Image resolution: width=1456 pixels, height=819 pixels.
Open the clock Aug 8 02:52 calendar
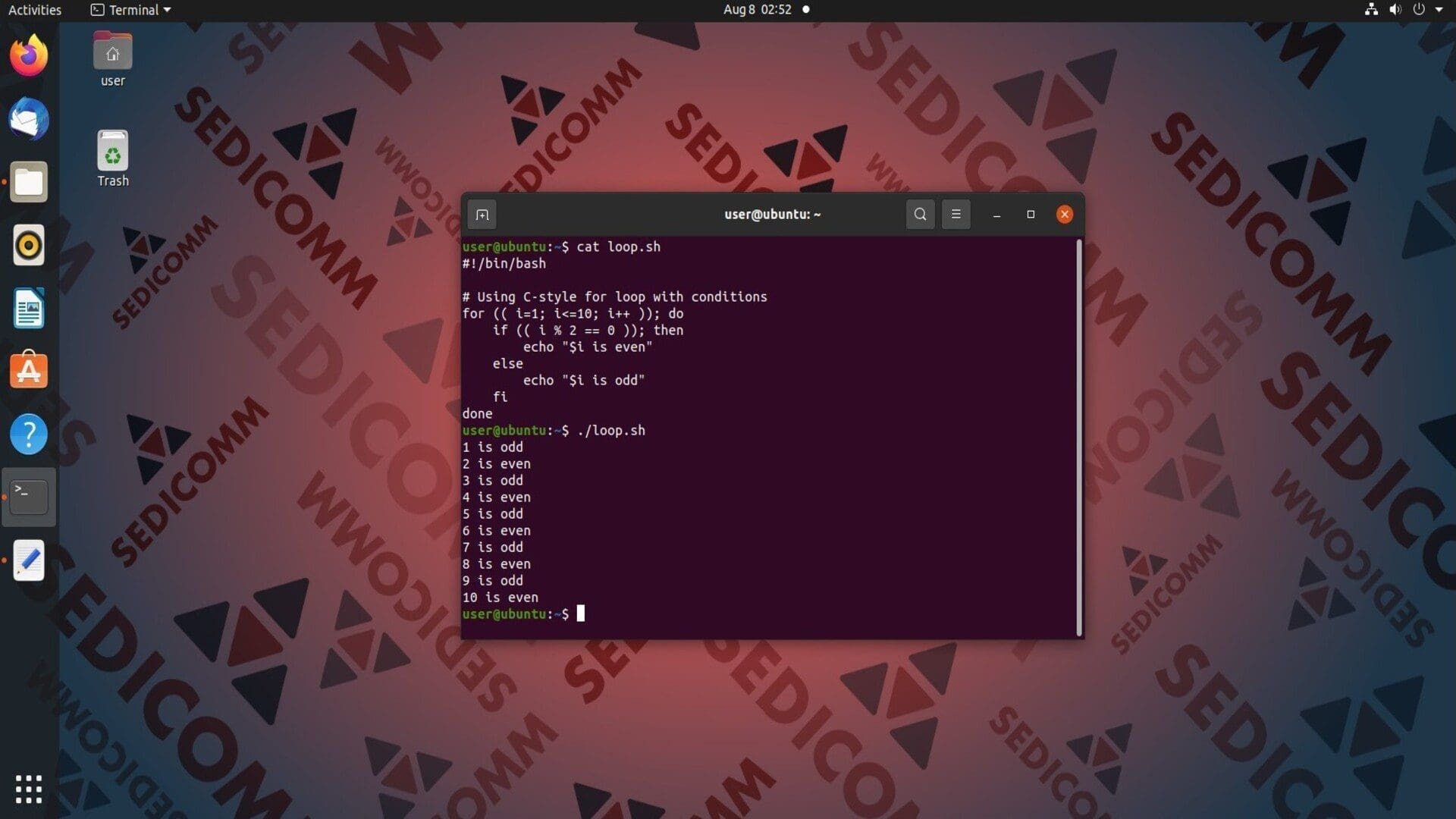point(757,10)
